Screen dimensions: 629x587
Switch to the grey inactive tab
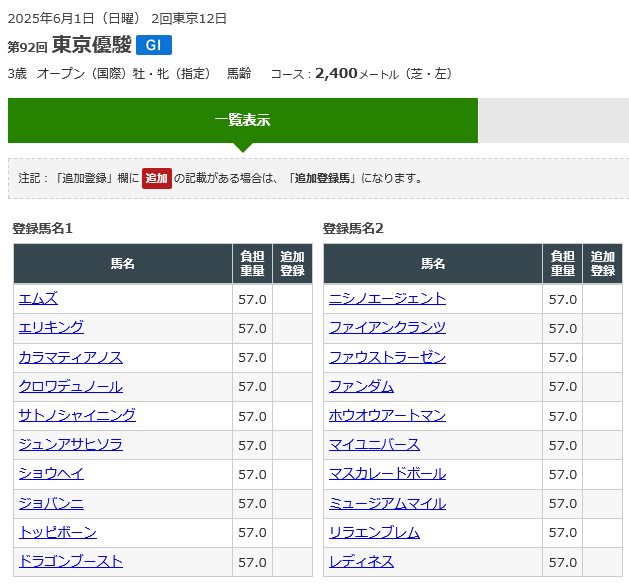(552, 120)
